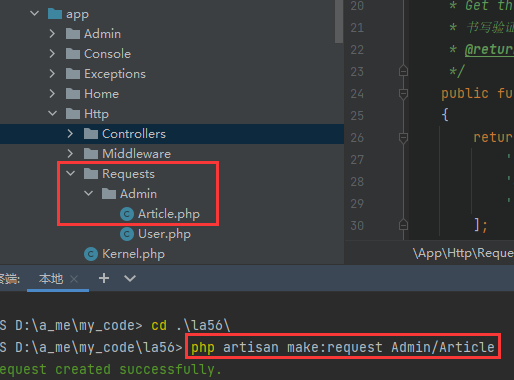Collapse the Http folder chevron

coord(53,114)
